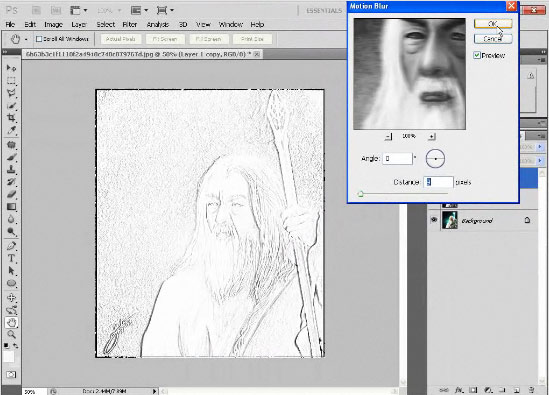Toggle the Preview checkbox in Motion Blur
This screenshot has width=549, height=395.
coord(477,55)
